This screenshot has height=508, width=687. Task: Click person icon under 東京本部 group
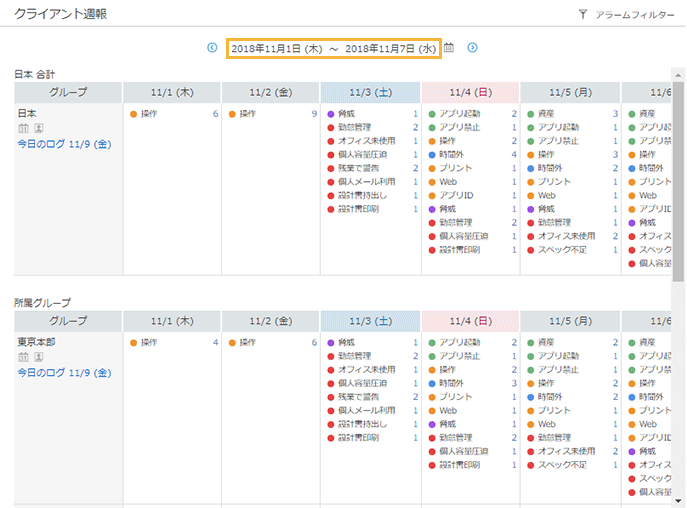[x=38, y=357]
